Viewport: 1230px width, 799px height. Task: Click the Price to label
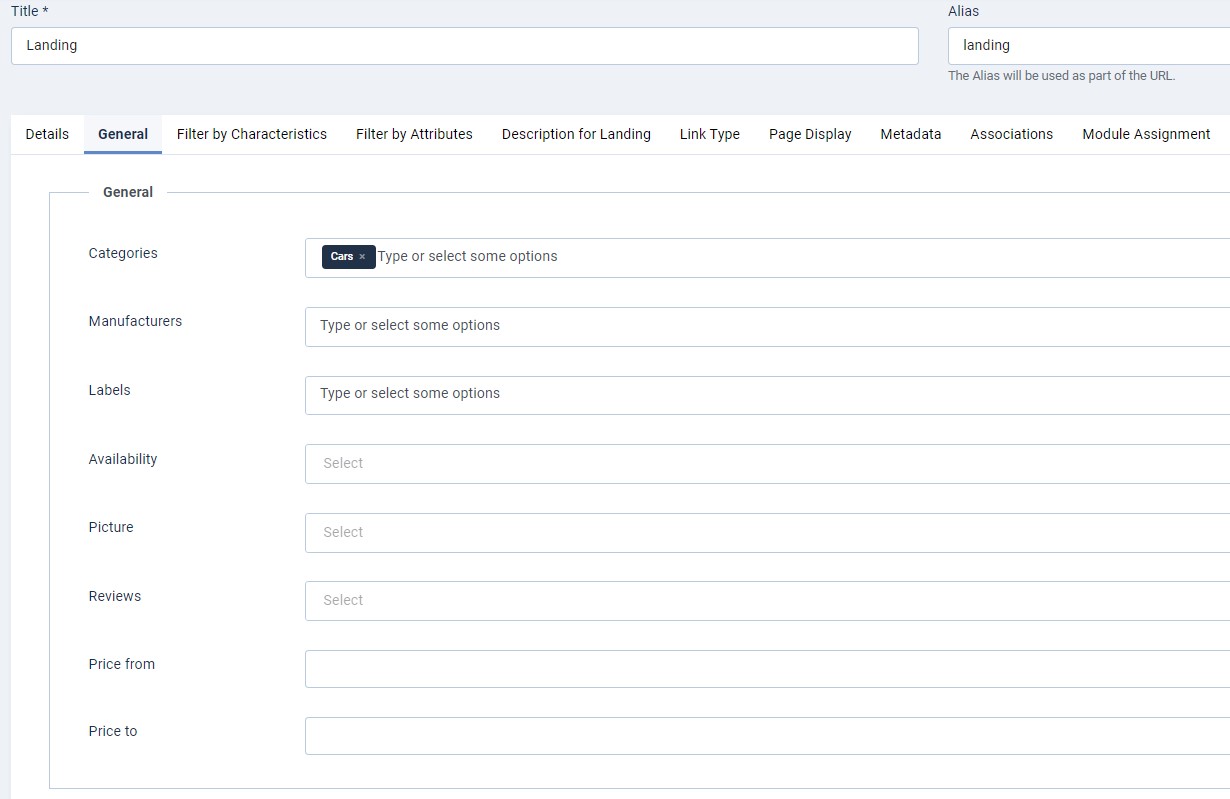113,731
